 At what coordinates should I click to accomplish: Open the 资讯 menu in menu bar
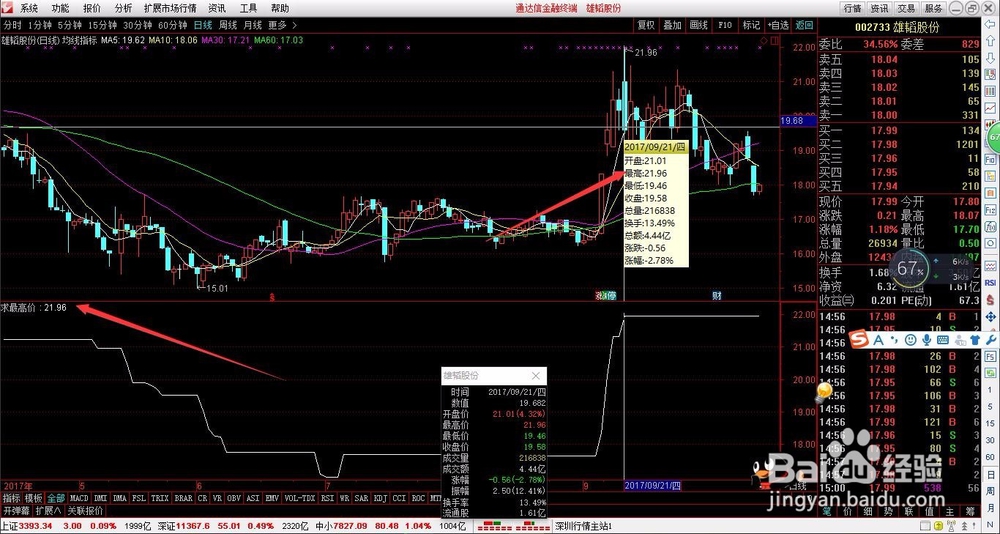[216, 8]
